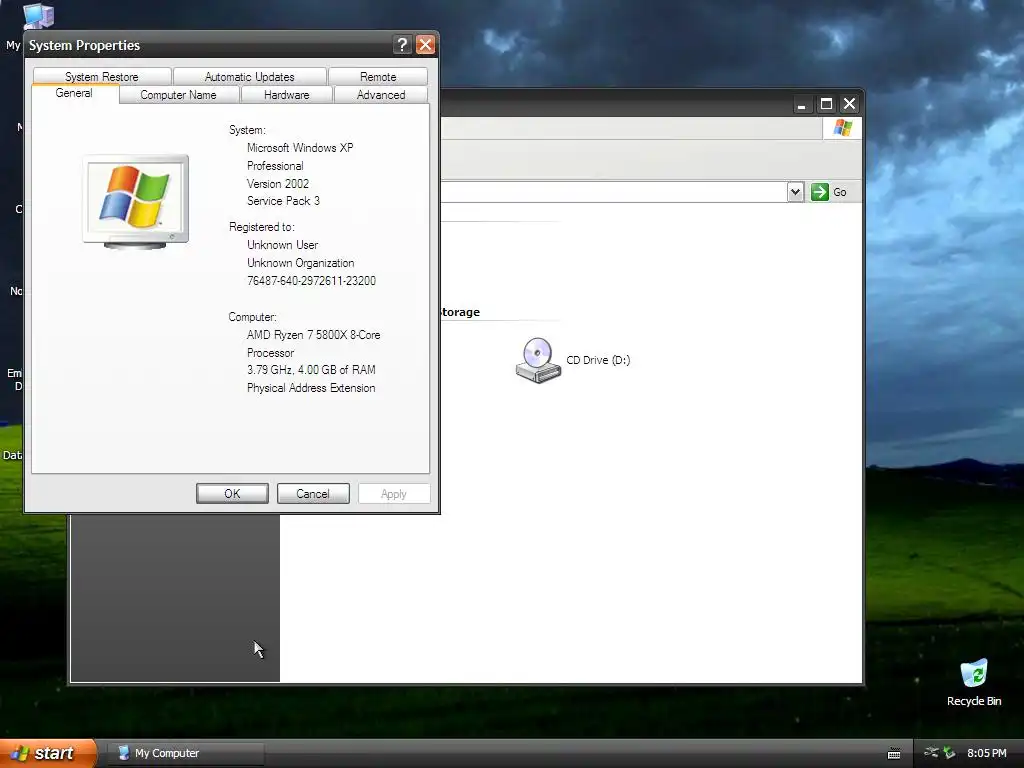The height and width of the screenshot is (768, 1024).
Task: Select the General tab
Action: pos(74,93)
